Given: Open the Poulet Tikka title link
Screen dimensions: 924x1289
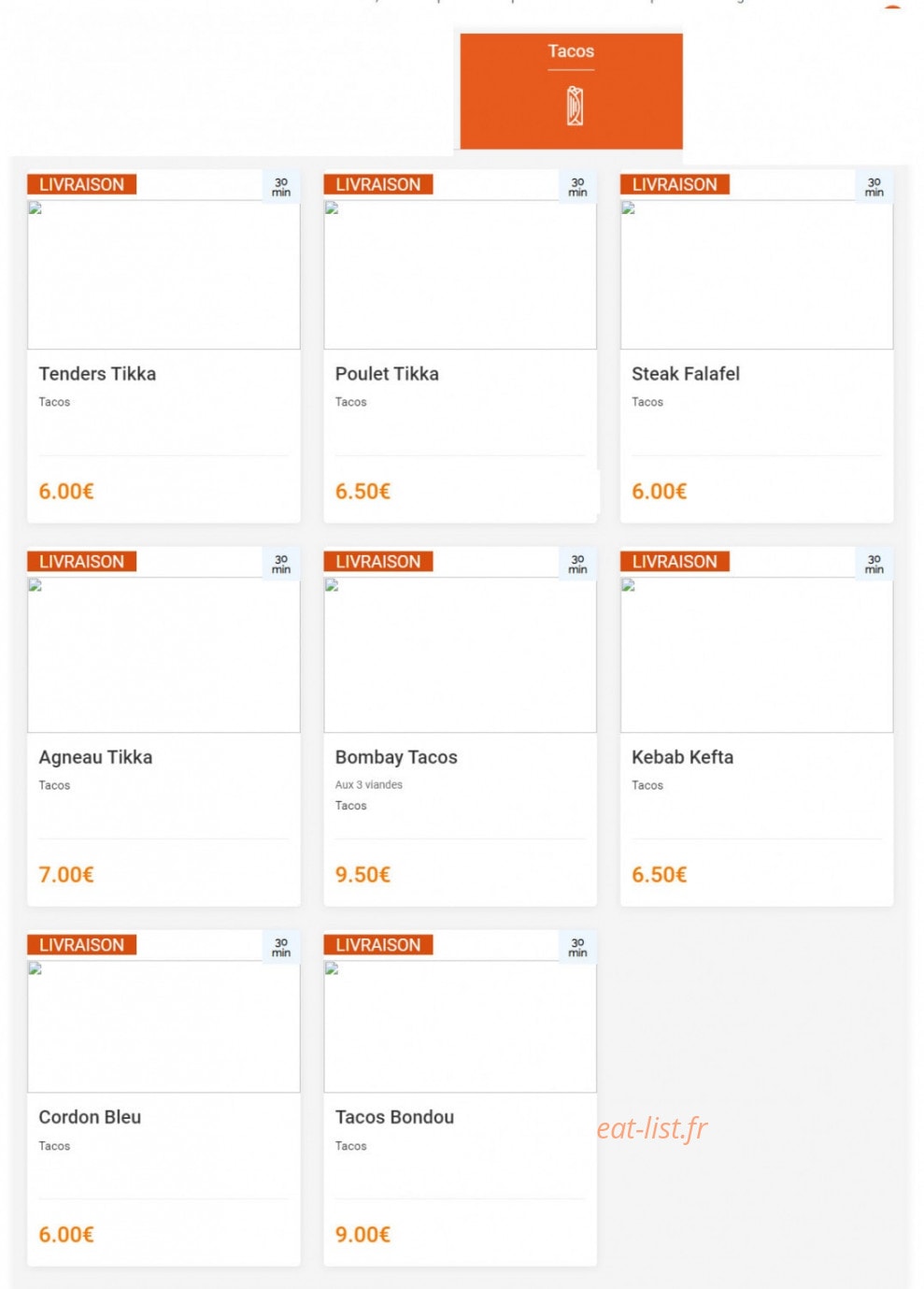Looking at the screenshot, I should [387, 374].
